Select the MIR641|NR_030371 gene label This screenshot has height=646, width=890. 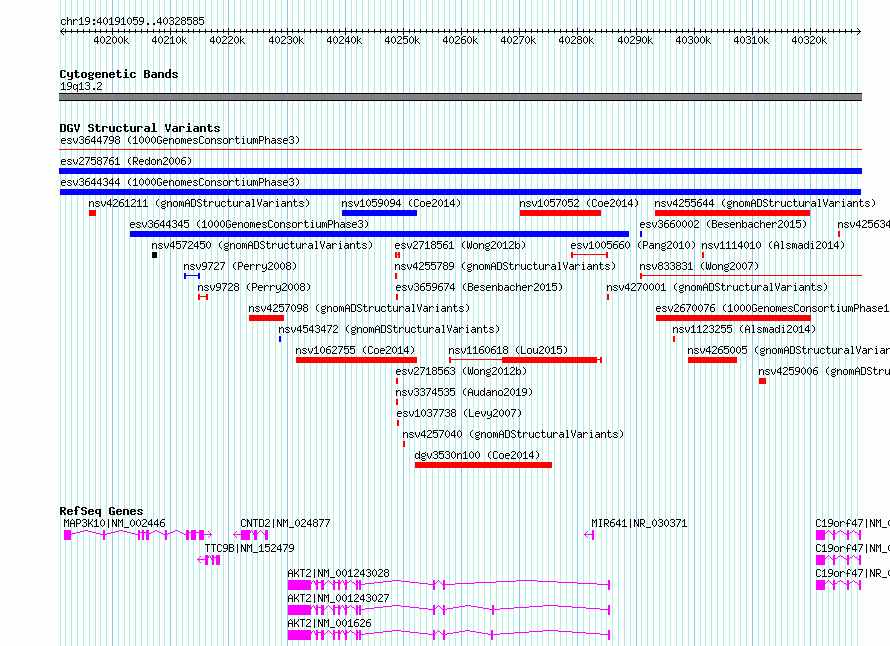click(639, 523)
